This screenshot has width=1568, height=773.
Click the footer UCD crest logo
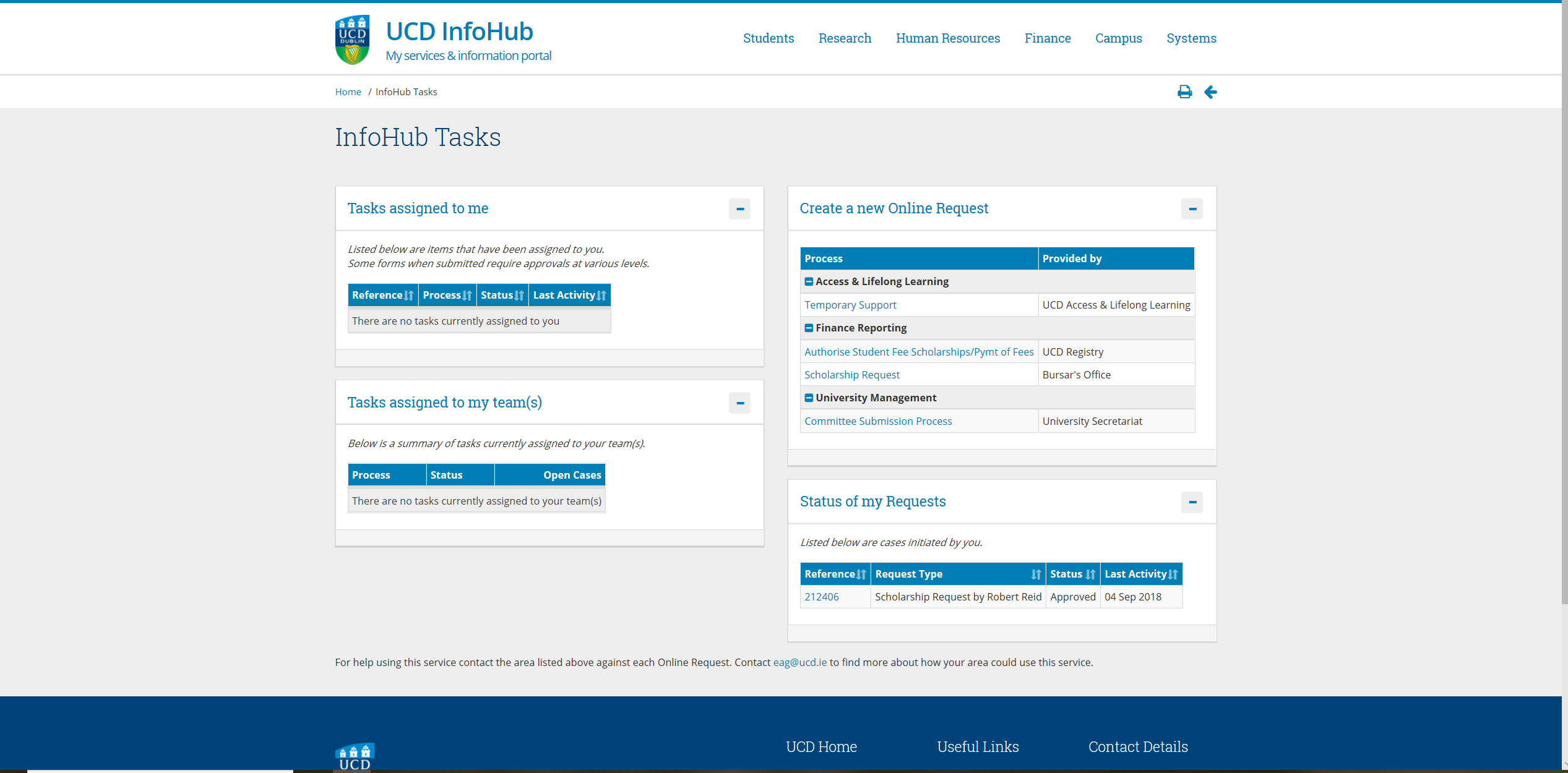(355, 758)
